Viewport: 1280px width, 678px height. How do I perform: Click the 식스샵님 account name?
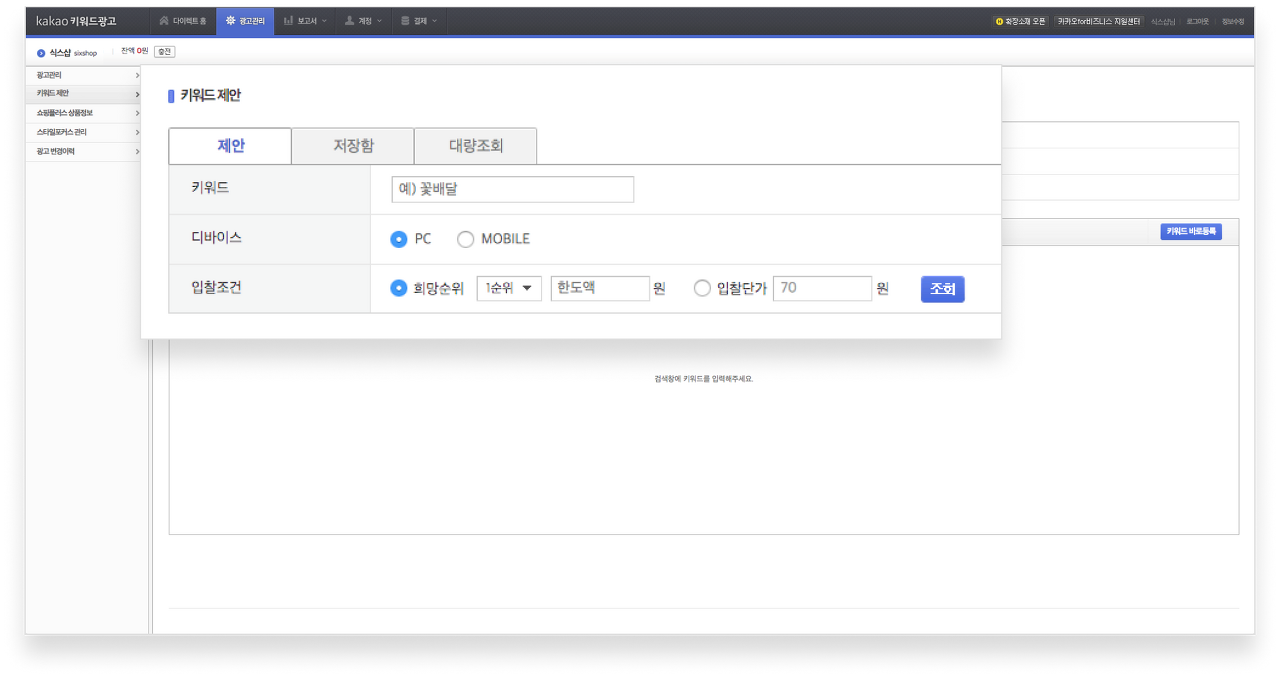click(1163, 21)
